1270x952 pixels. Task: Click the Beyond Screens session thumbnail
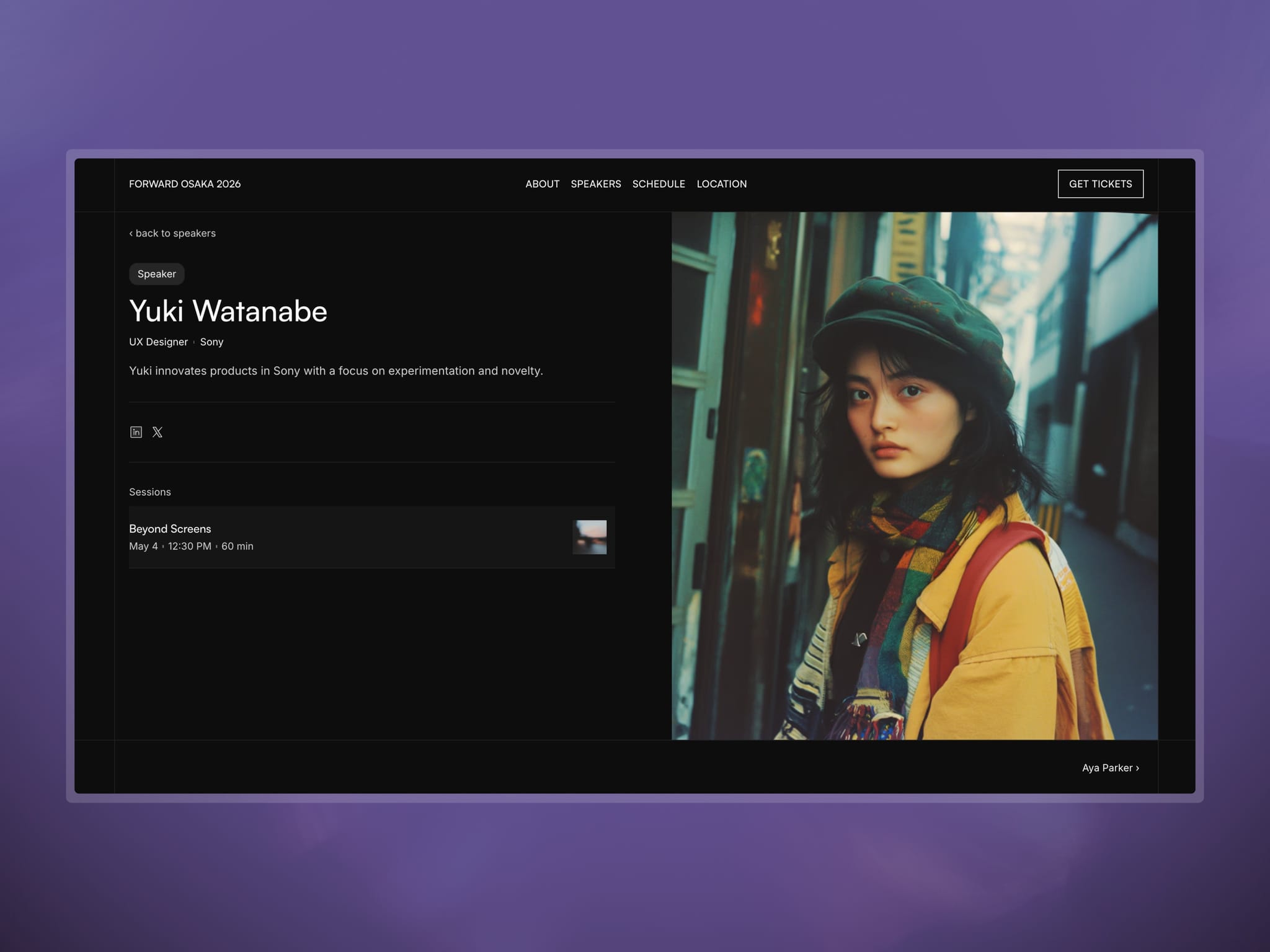point(589,537)
